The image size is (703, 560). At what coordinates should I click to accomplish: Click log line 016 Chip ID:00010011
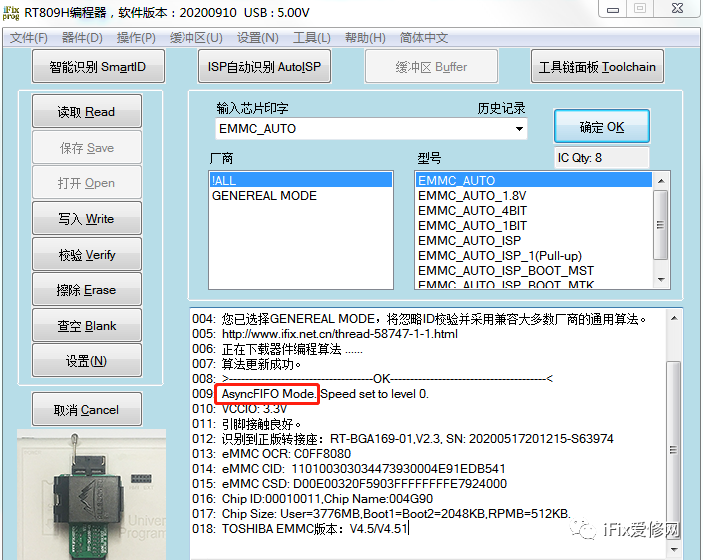312,499
